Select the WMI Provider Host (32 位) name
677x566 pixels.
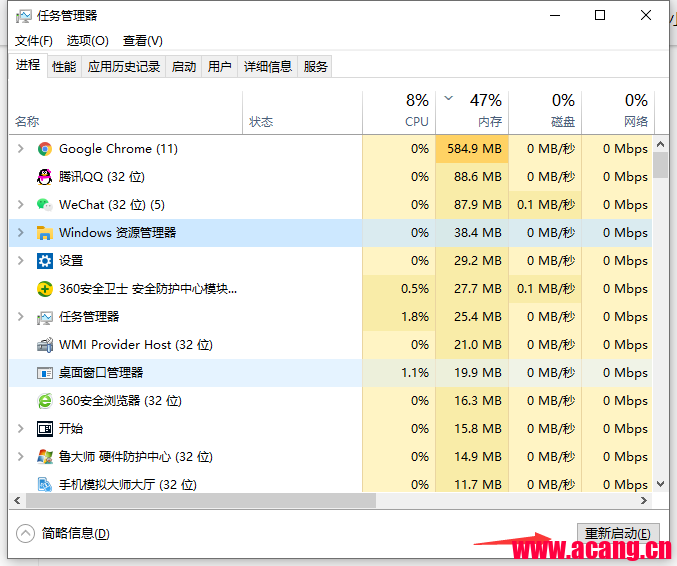tap(136, 345)
